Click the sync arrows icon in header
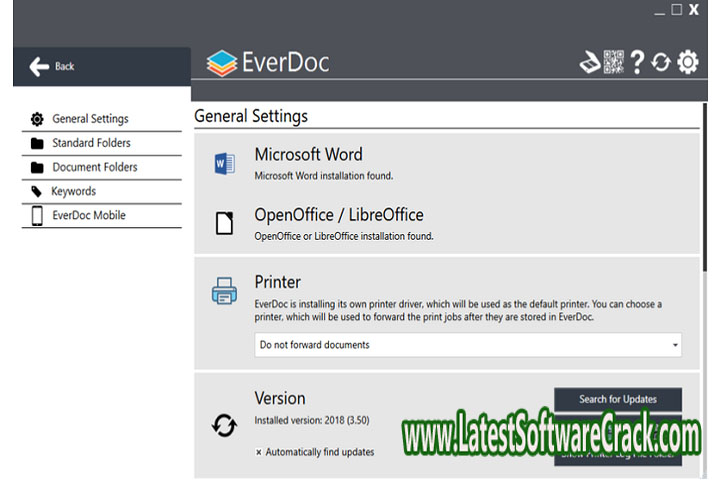The width and height of the screenshot is (720, 480). pos(661,63)
